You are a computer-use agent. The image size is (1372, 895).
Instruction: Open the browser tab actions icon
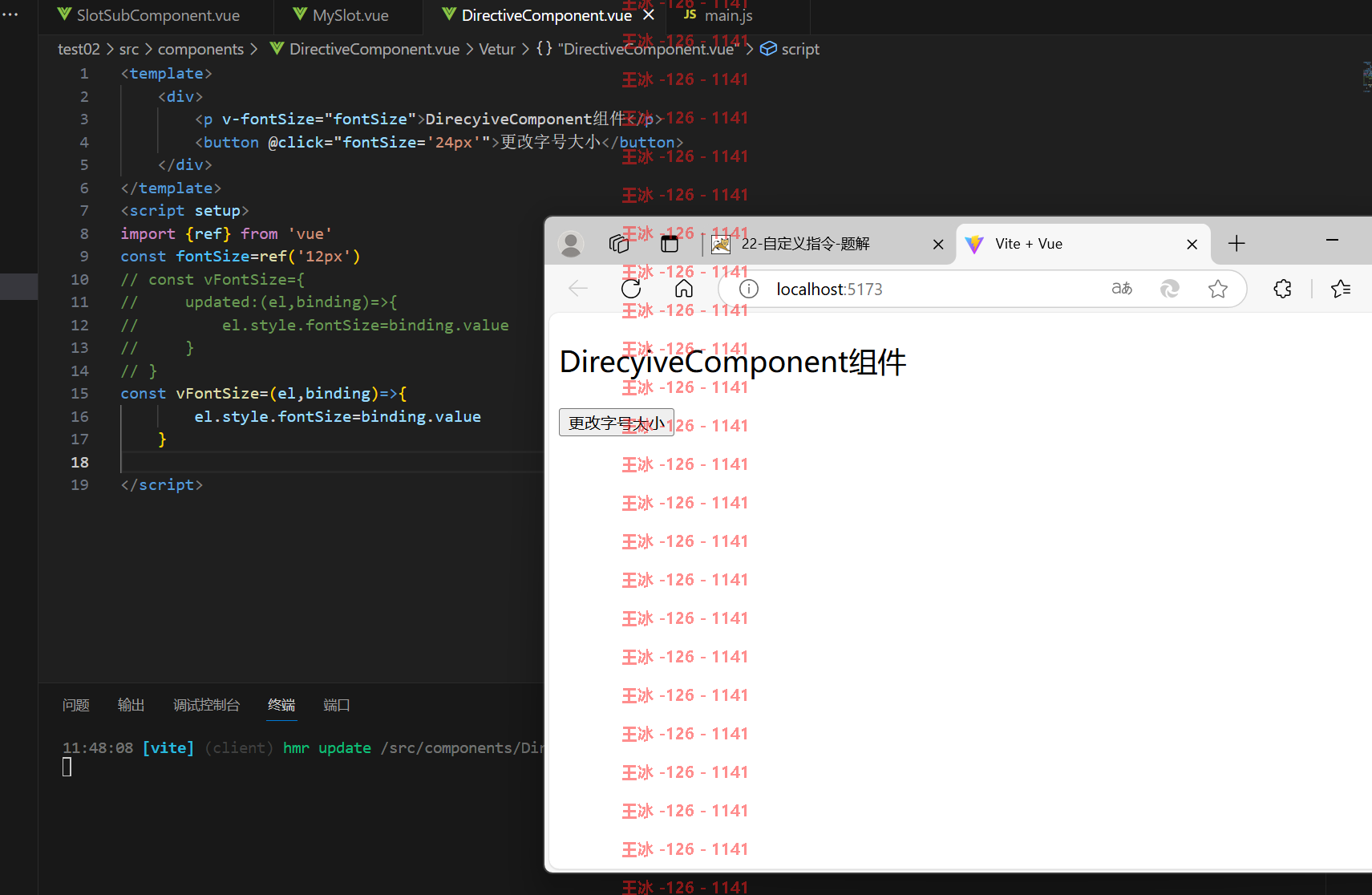click(670, 244)
